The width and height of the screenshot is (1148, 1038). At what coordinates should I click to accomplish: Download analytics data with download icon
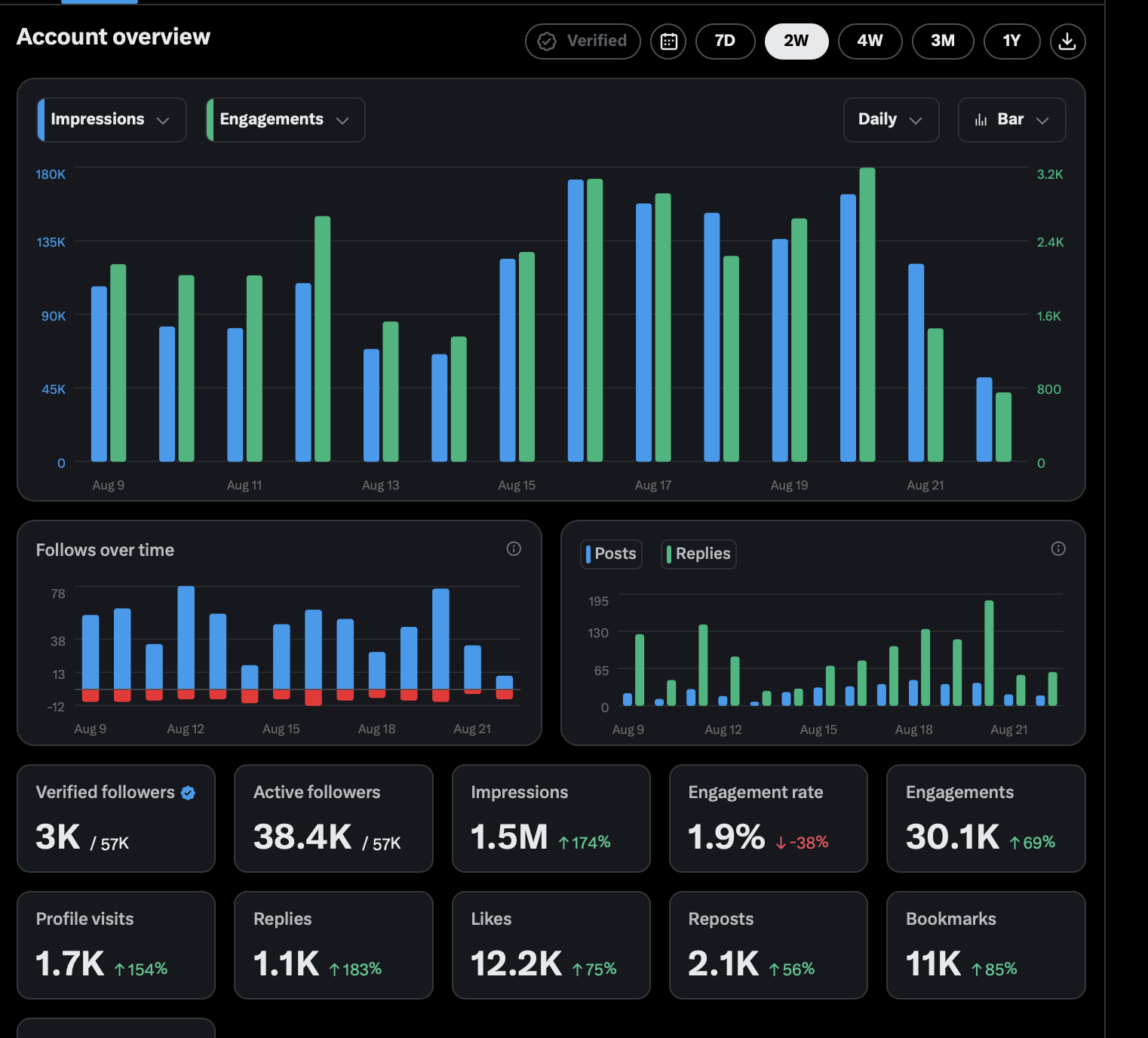tap(1067, 41)
